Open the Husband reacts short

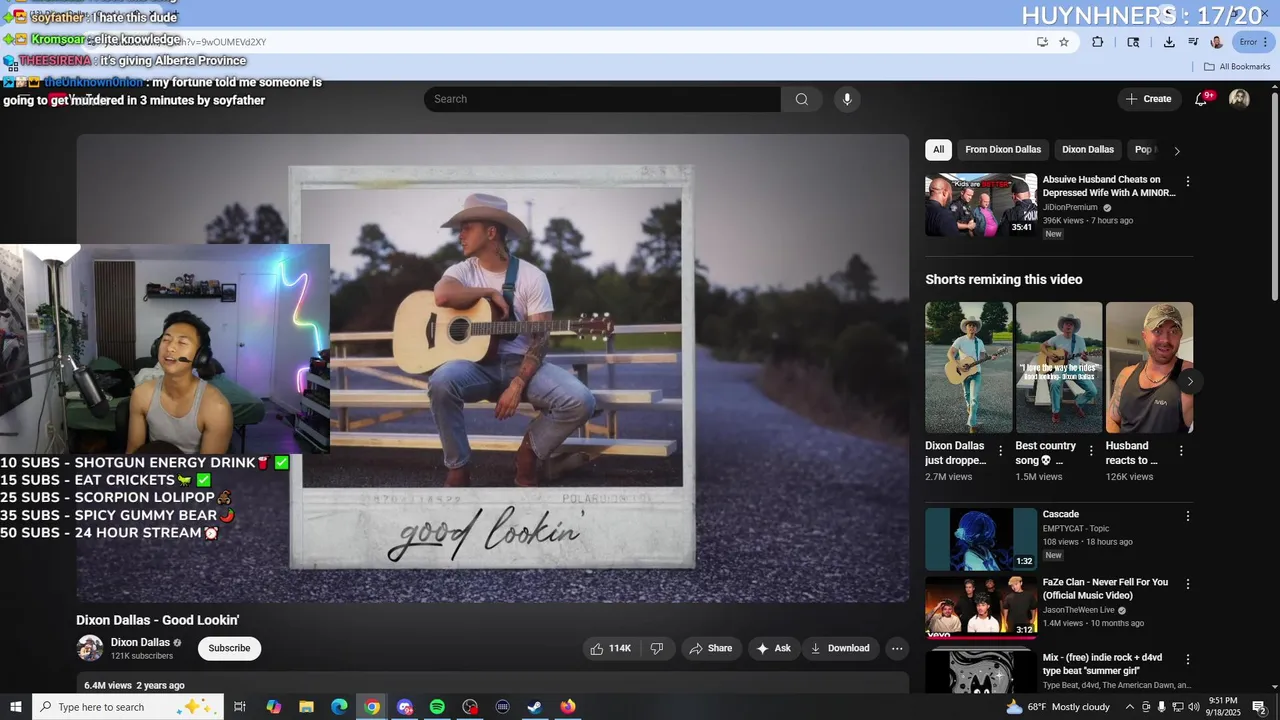coord(1149,367)
